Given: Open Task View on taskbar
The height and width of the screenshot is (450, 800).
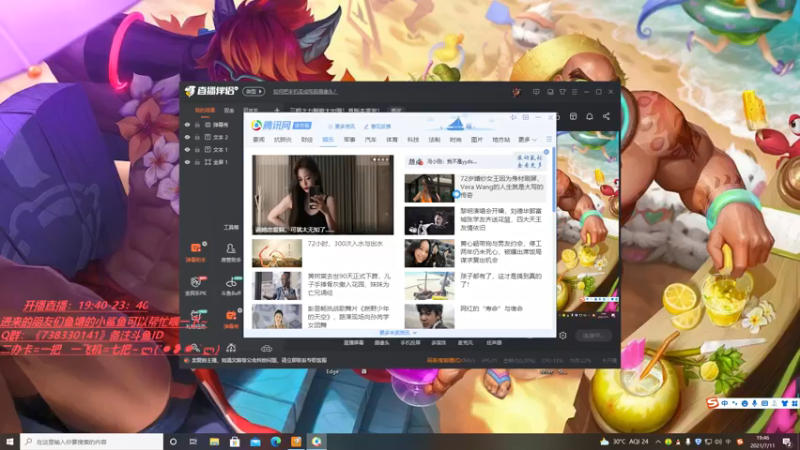Looking at the screenshot, I should click(193, 441).
